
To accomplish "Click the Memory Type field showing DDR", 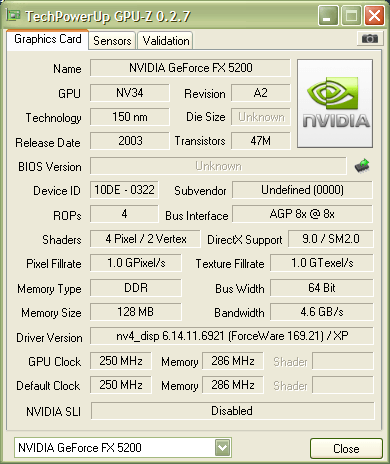I will (136, 288).
